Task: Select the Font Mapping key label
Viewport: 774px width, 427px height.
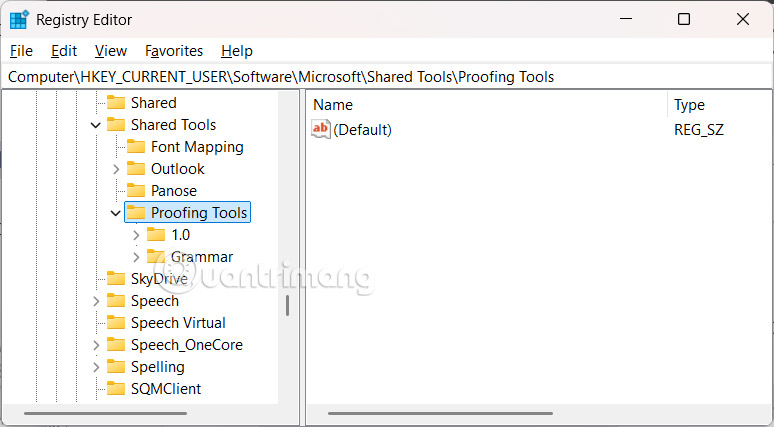Action: pyautogui.click(x=197, y=147)
